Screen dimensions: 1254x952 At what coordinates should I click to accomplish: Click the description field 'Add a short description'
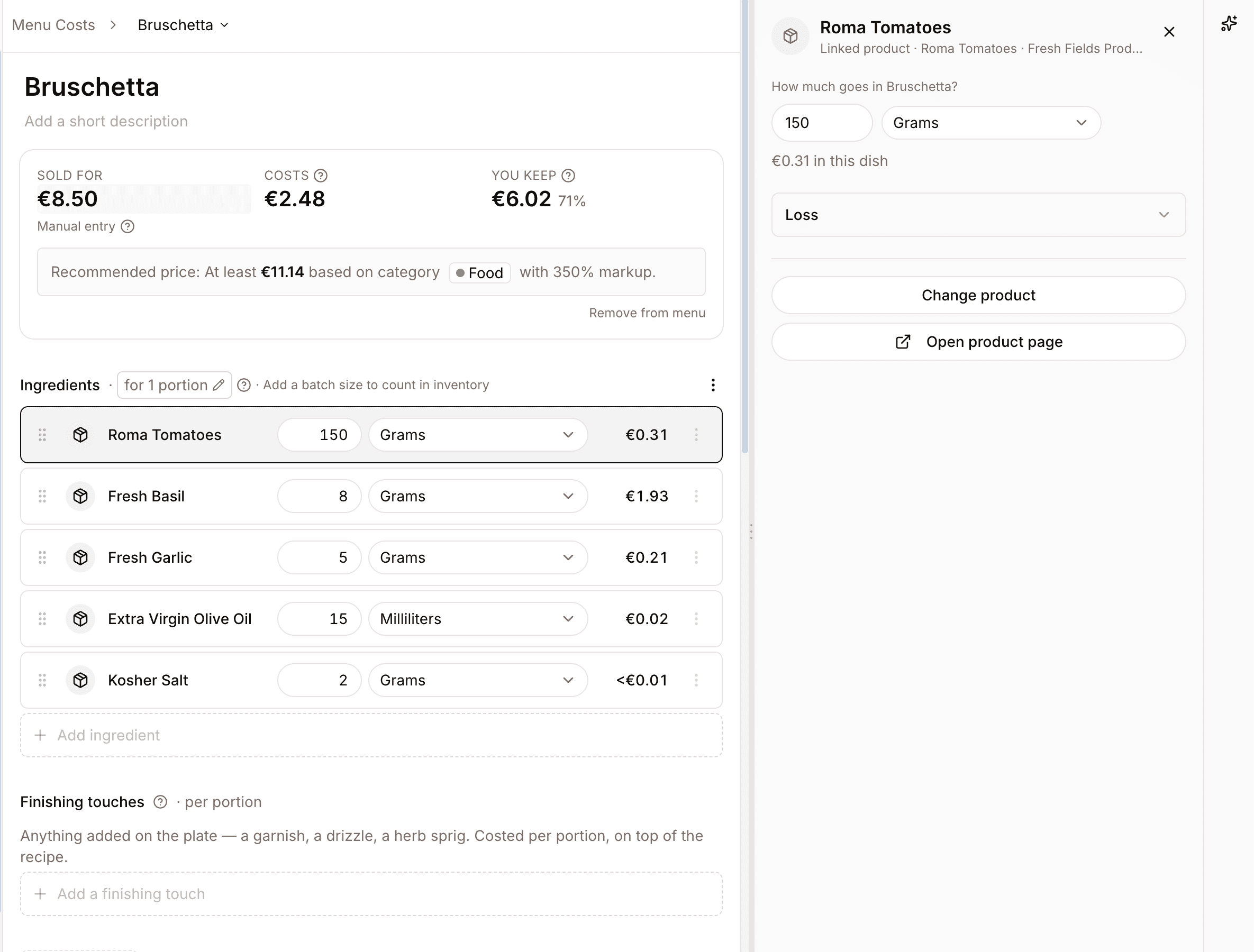coord(106,121)
